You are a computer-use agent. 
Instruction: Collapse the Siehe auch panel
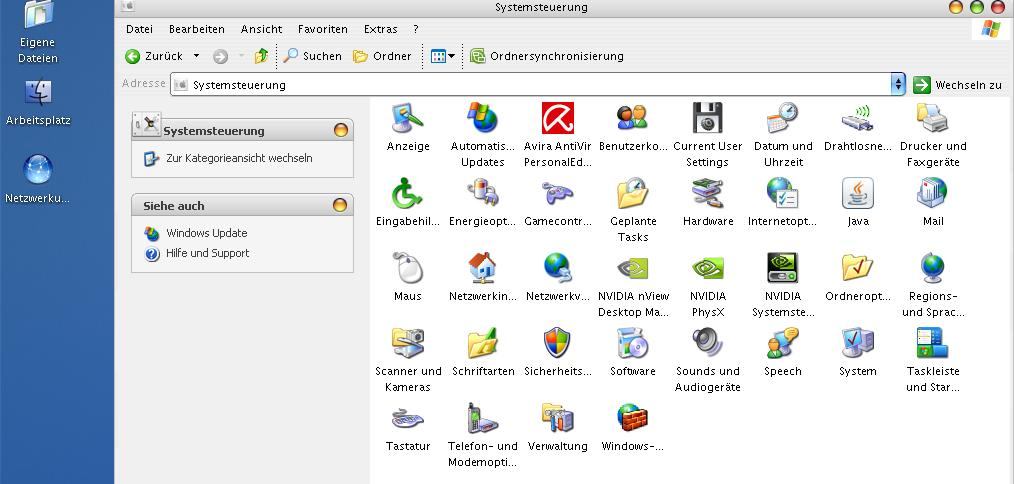pos(340,205)
